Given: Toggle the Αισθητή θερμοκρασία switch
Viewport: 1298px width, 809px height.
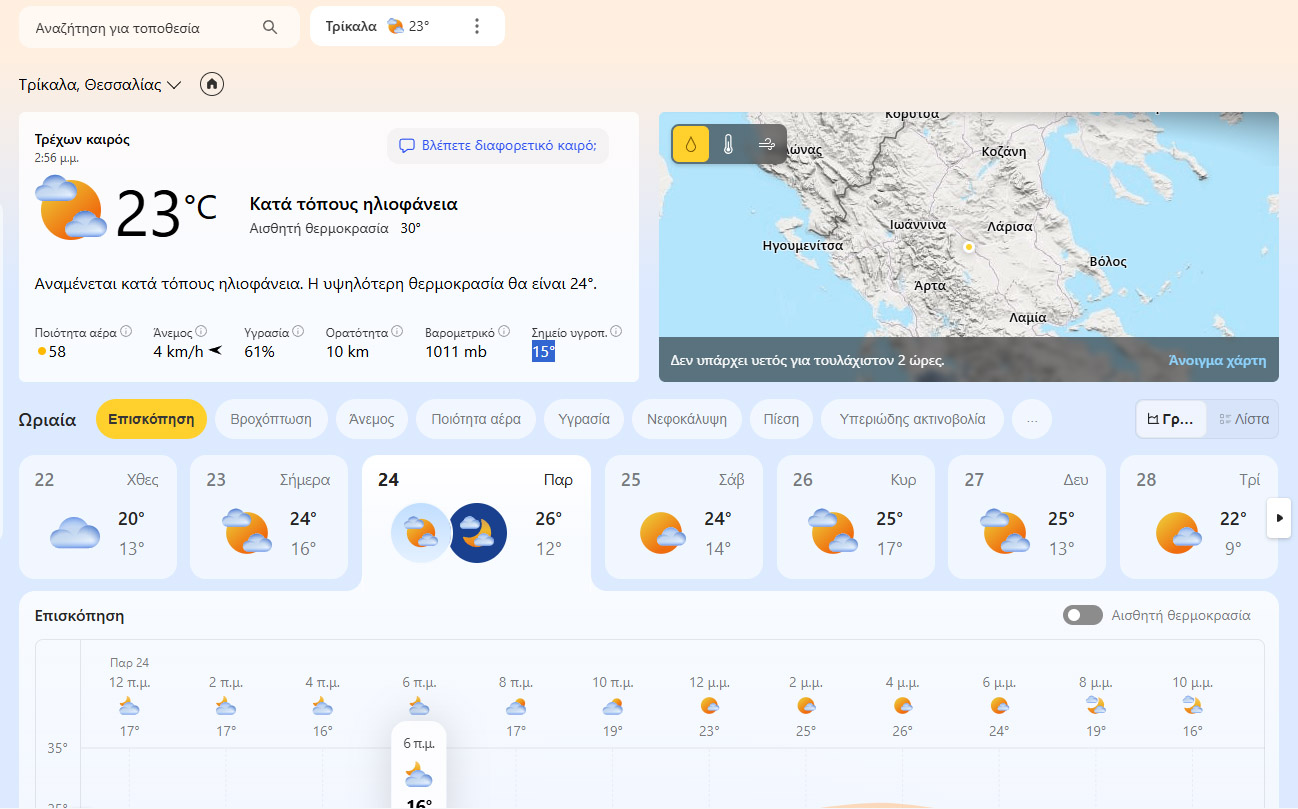Looking at the screenshot, I should pos(1082,615).
